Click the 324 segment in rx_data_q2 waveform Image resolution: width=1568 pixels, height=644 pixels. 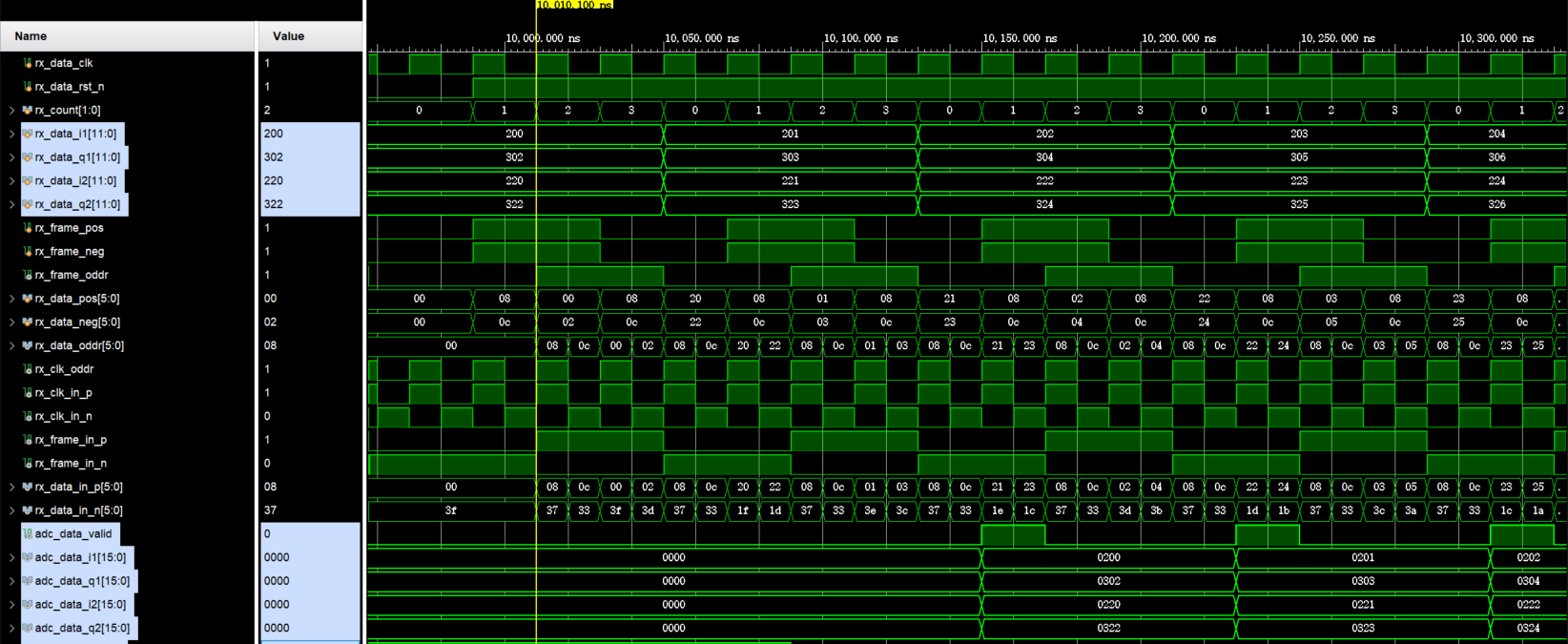(x=1044, y=204)
